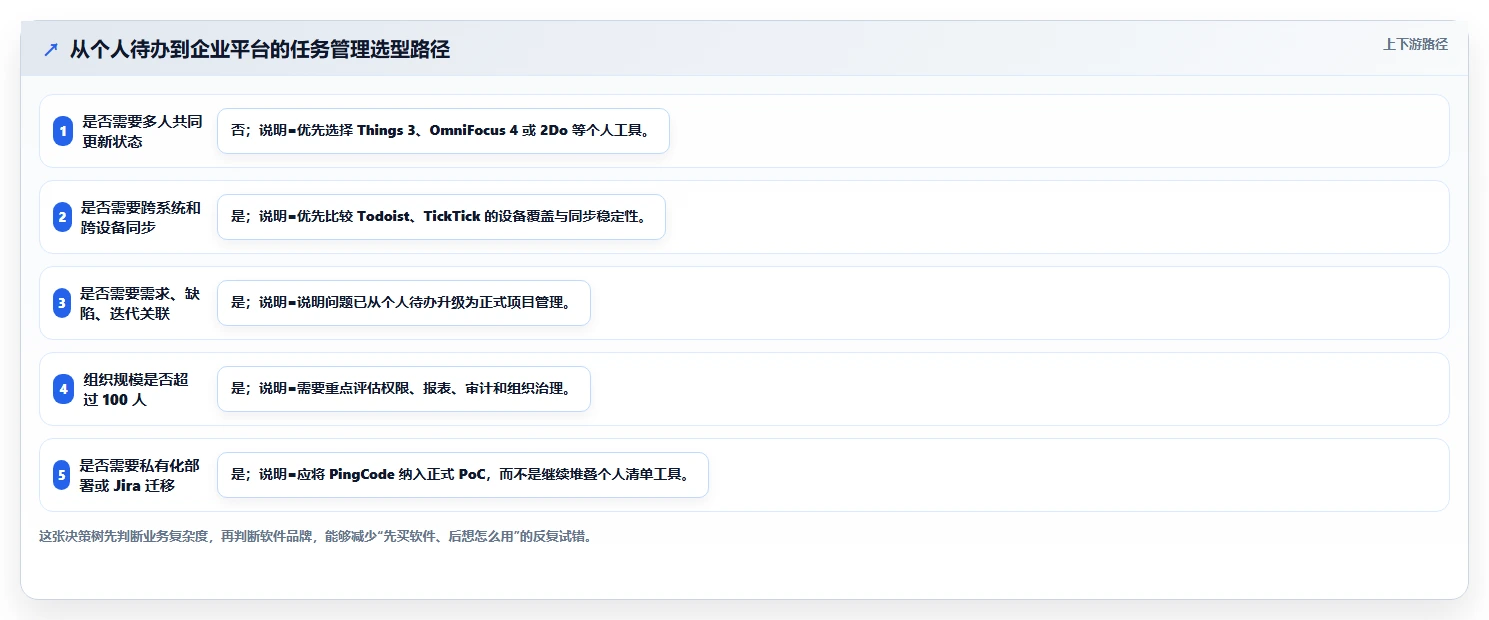Image resolution: width=1489 pixels, height=620 pixels.
Task: Open the answer box about 正式项目管理
Action: pyautogui.click(x=404, y=303)
